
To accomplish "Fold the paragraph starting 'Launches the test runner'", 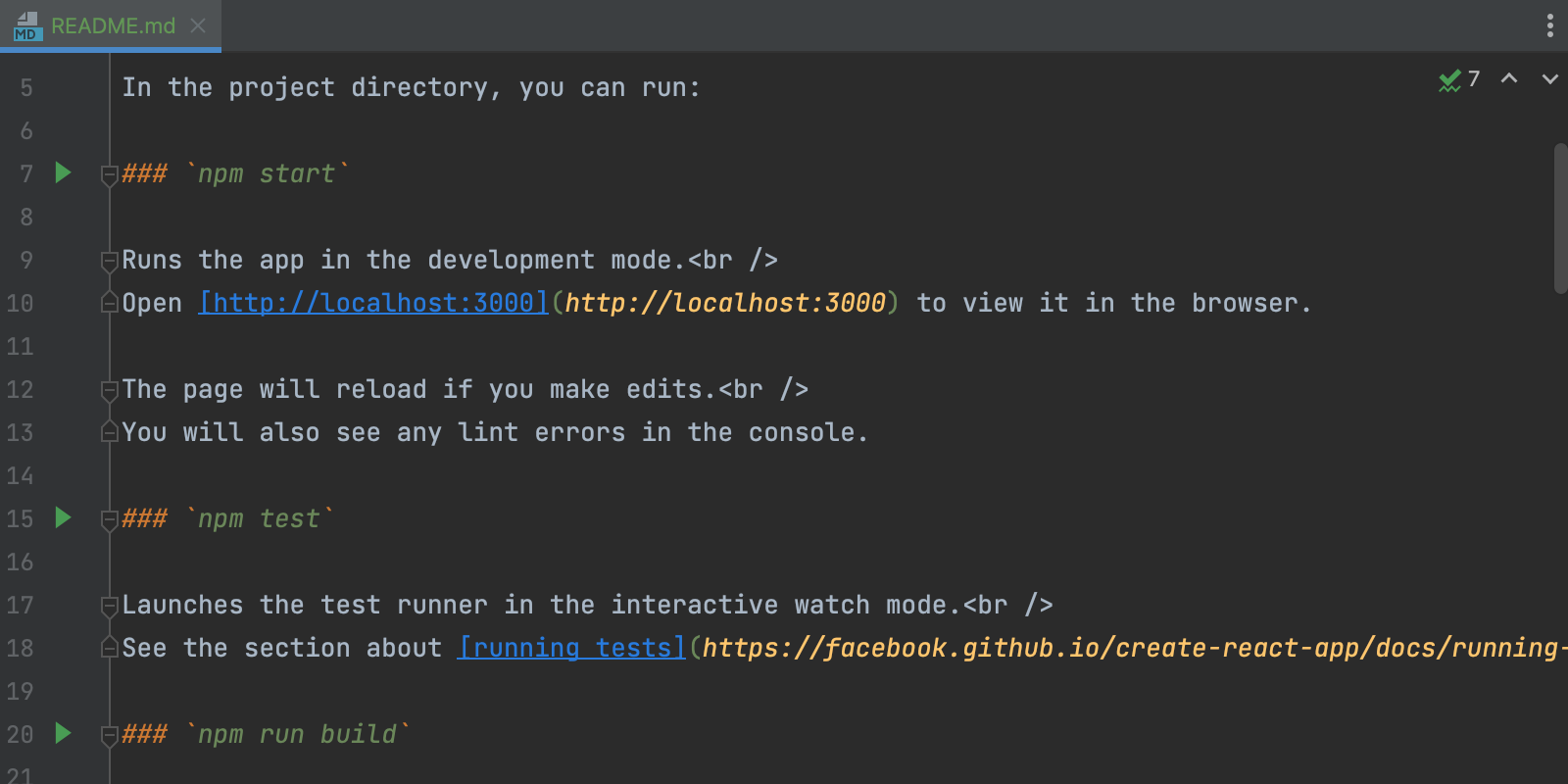I will pos(110,607).
